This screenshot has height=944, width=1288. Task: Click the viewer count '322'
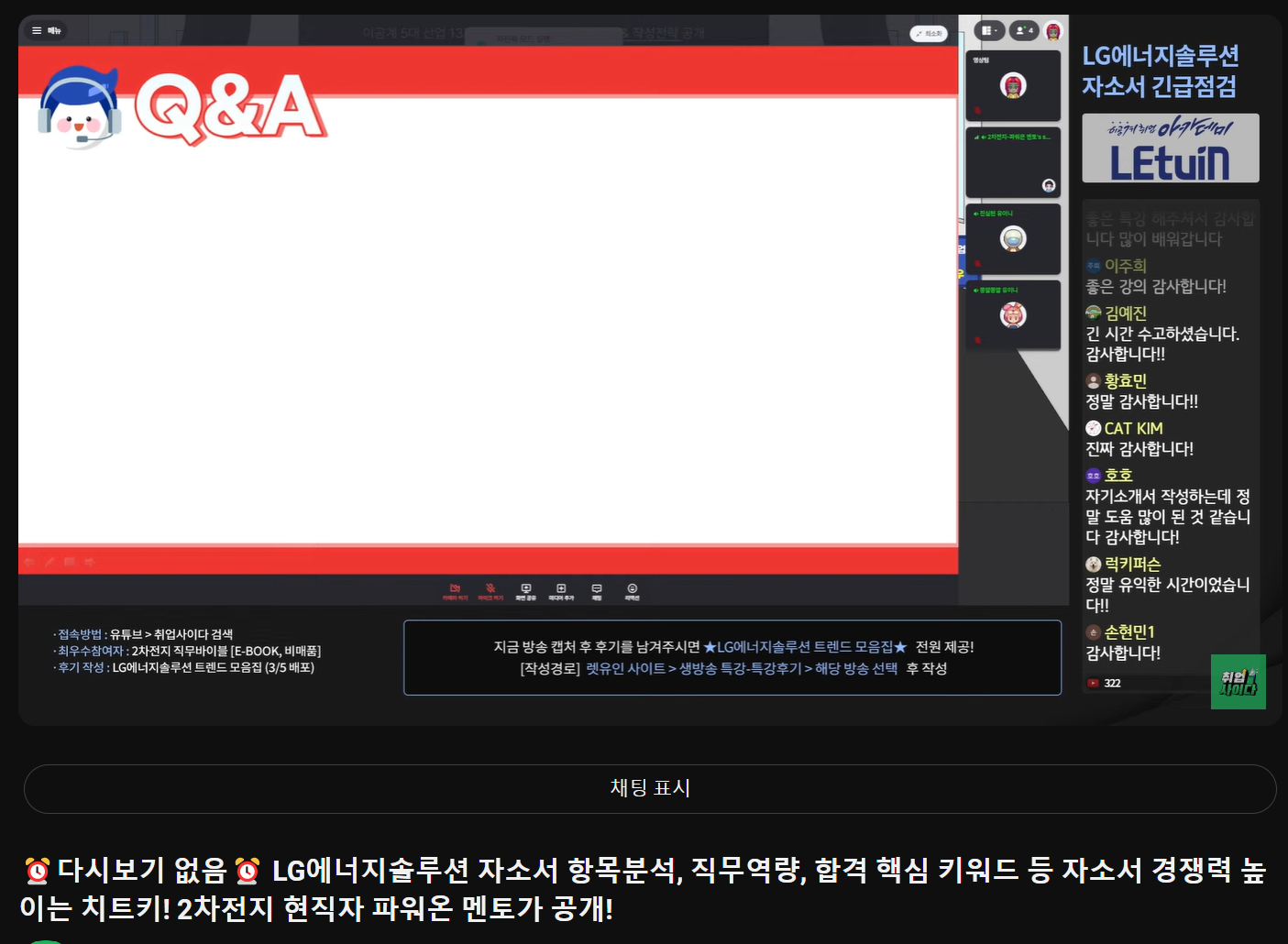(1112, 684)
